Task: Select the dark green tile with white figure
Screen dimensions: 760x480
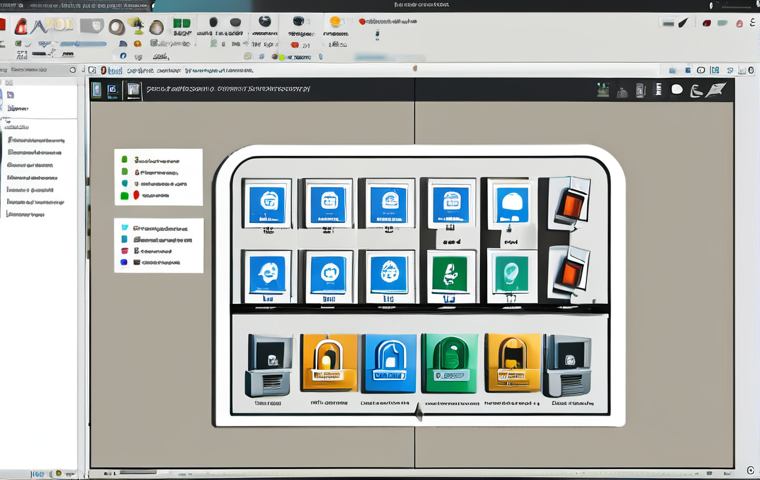Action: click(450, 275)
